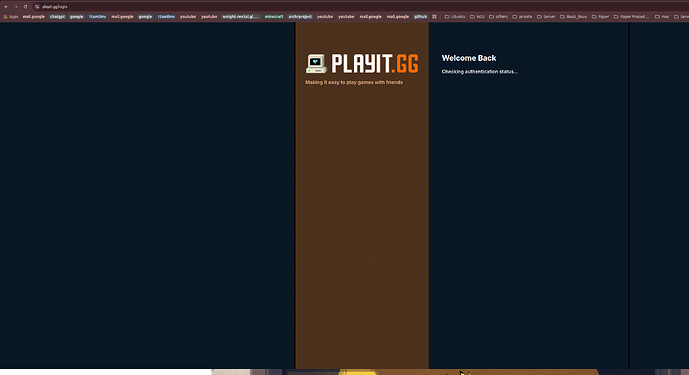The height and width of the screenshot is (375, 689).
Task: Go back using the browser back arrow
Action: (x=6, y=7)
